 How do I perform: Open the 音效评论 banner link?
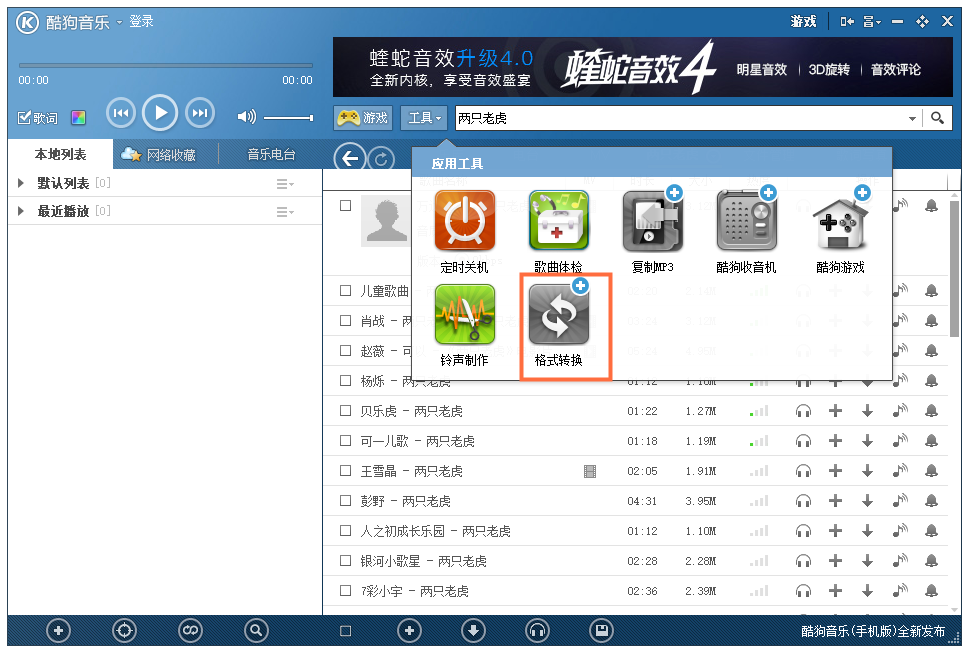coord(895,70)
